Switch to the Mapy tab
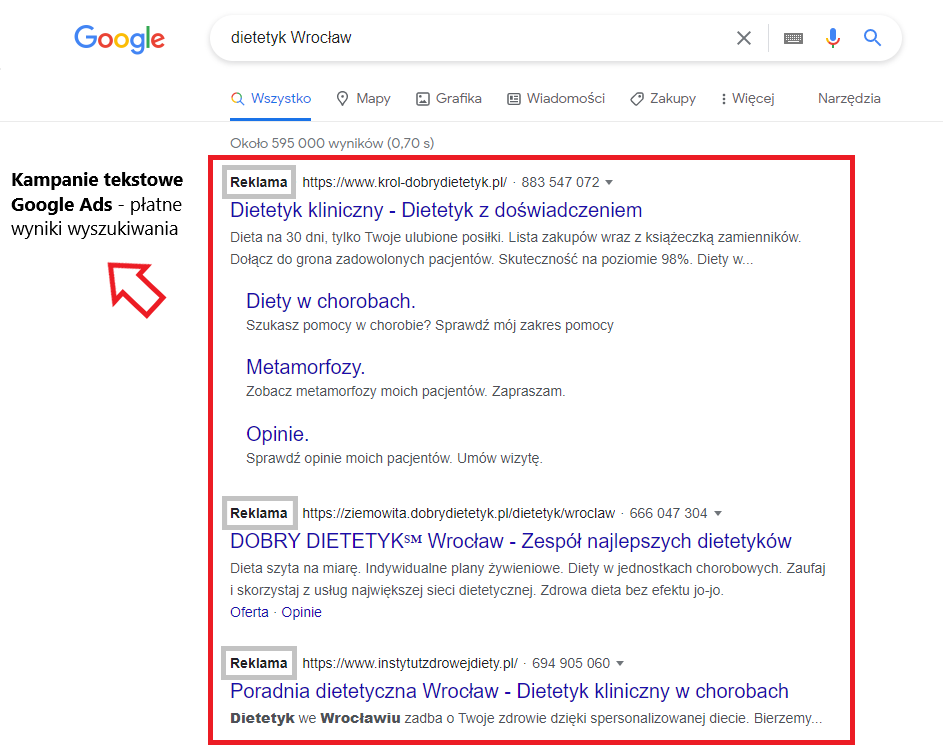Viewport: 943px width, 746px height. pyautogui.click(x=363, y=99)
